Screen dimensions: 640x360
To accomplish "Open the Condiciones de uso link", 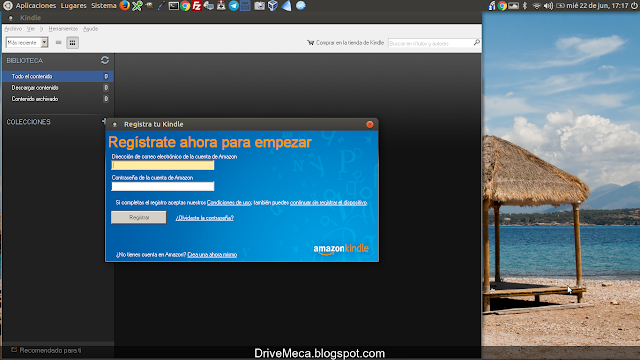I will coord(229,203).
